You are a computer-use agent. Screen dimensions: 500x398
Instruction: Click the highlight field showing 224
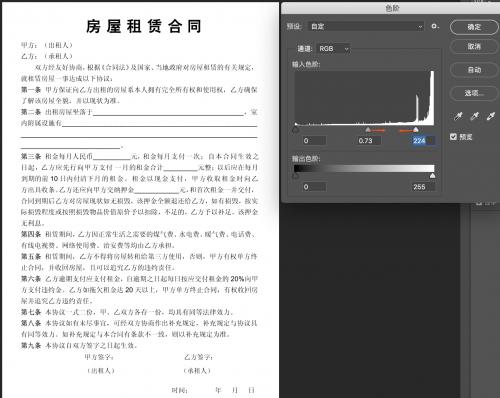[x=424, y=141]
